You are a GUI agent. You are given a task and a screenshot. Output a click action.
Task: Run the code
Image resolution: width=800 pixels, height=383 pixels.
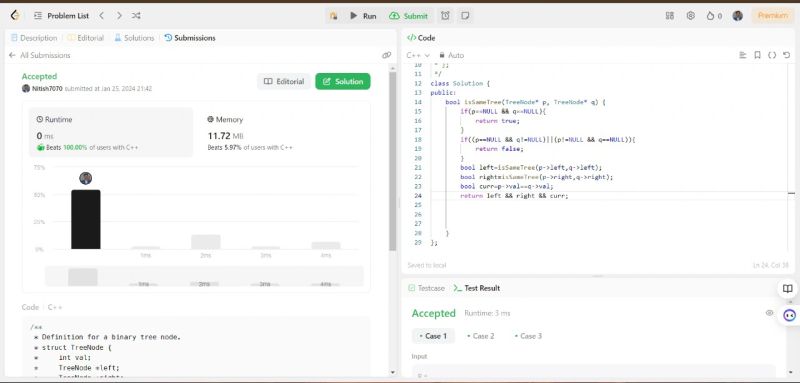pos(363,16)
